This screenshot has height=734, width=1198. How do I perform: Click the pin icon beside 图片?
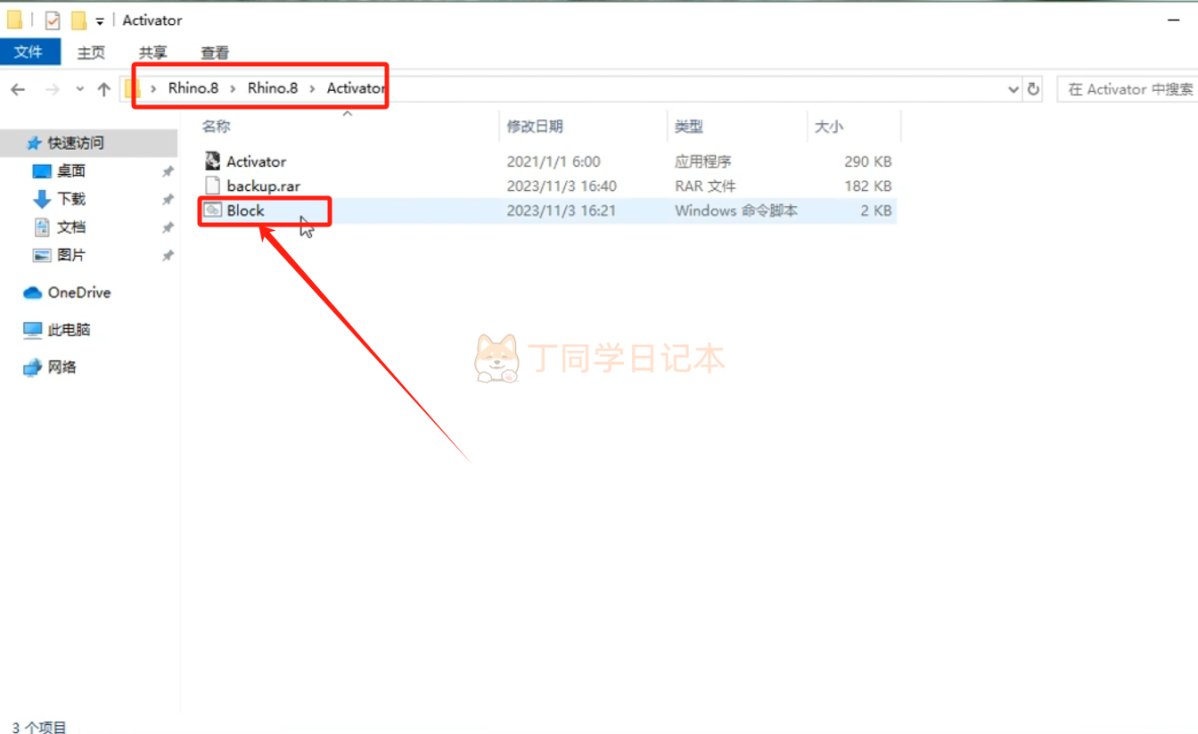click(x=167, y=256)
